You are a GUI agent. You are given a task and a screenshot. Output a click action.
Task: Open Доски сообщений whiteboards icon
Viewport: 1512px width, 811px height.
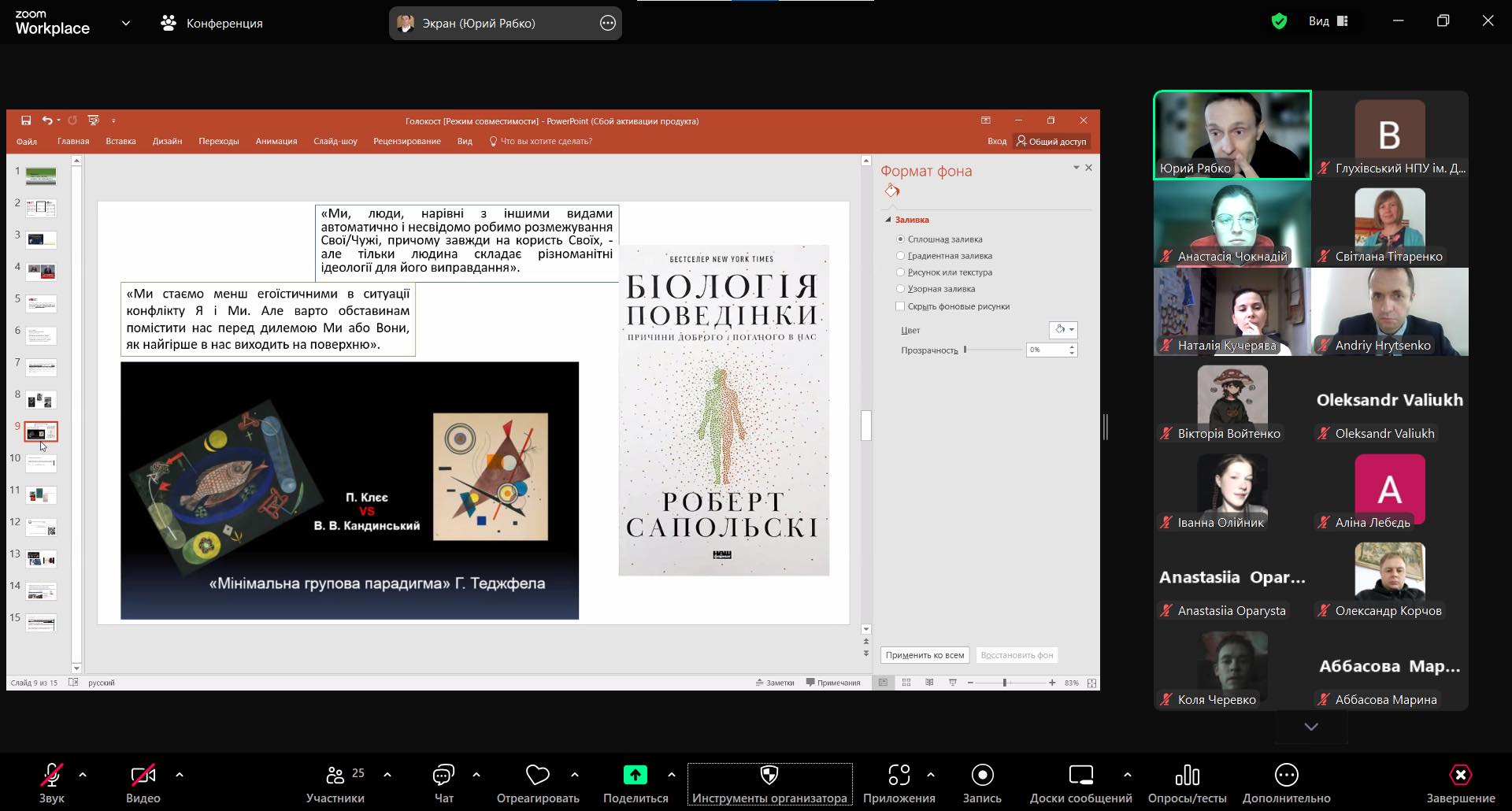[1080, 776]
